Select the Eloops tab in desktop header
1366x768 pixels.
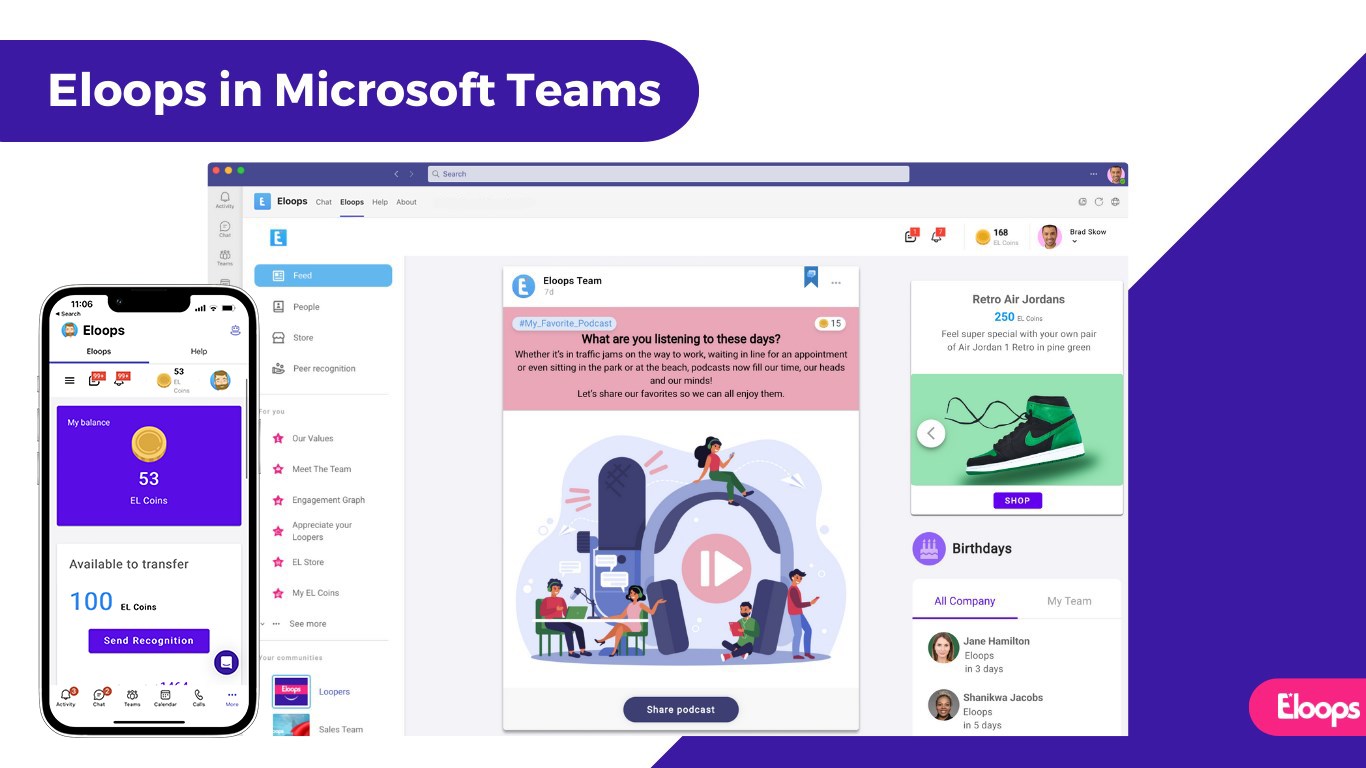(x=352, y=202)
